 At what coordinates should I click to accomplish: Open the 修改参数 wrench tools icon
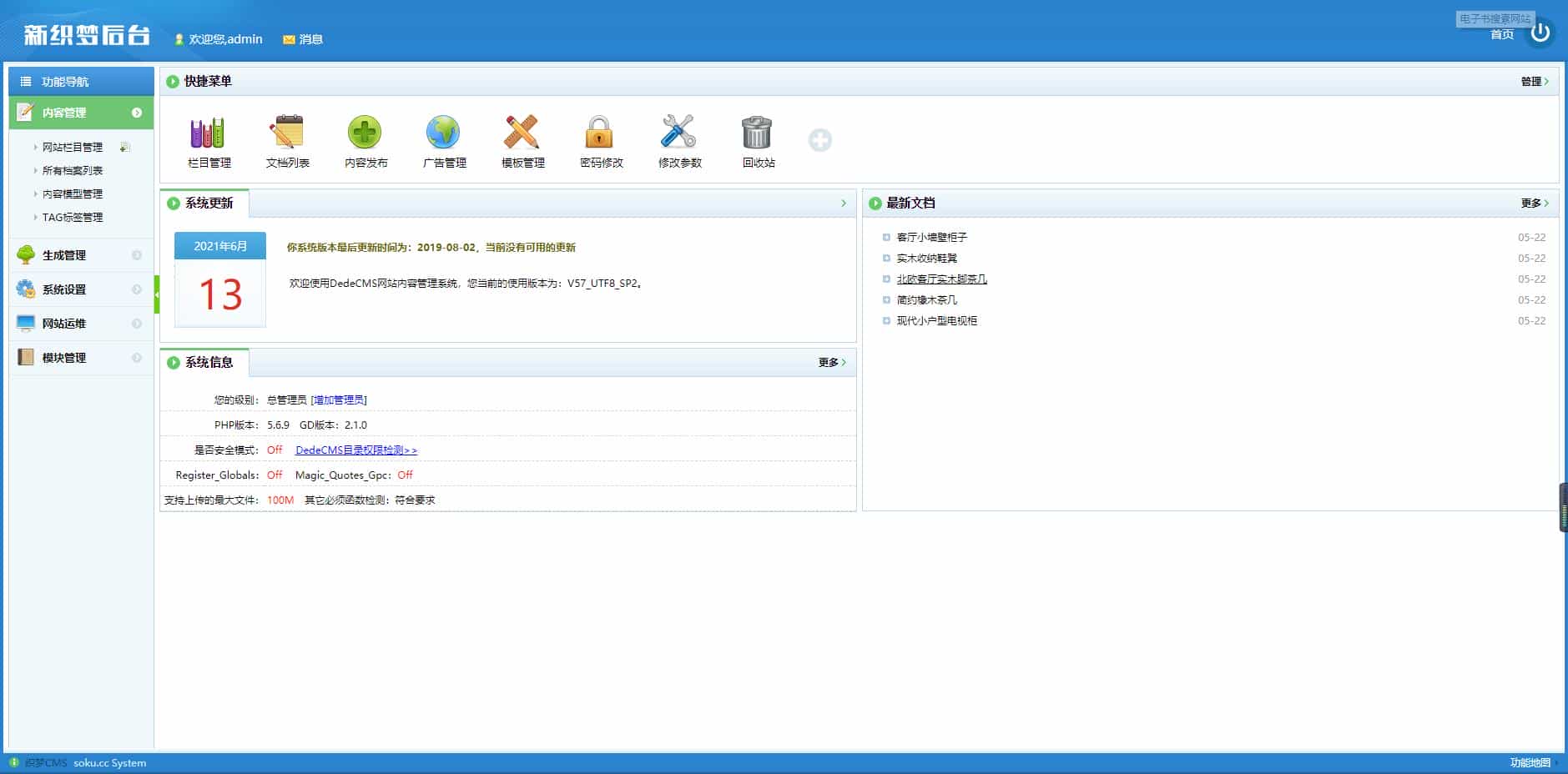click(x=678, y=132)
